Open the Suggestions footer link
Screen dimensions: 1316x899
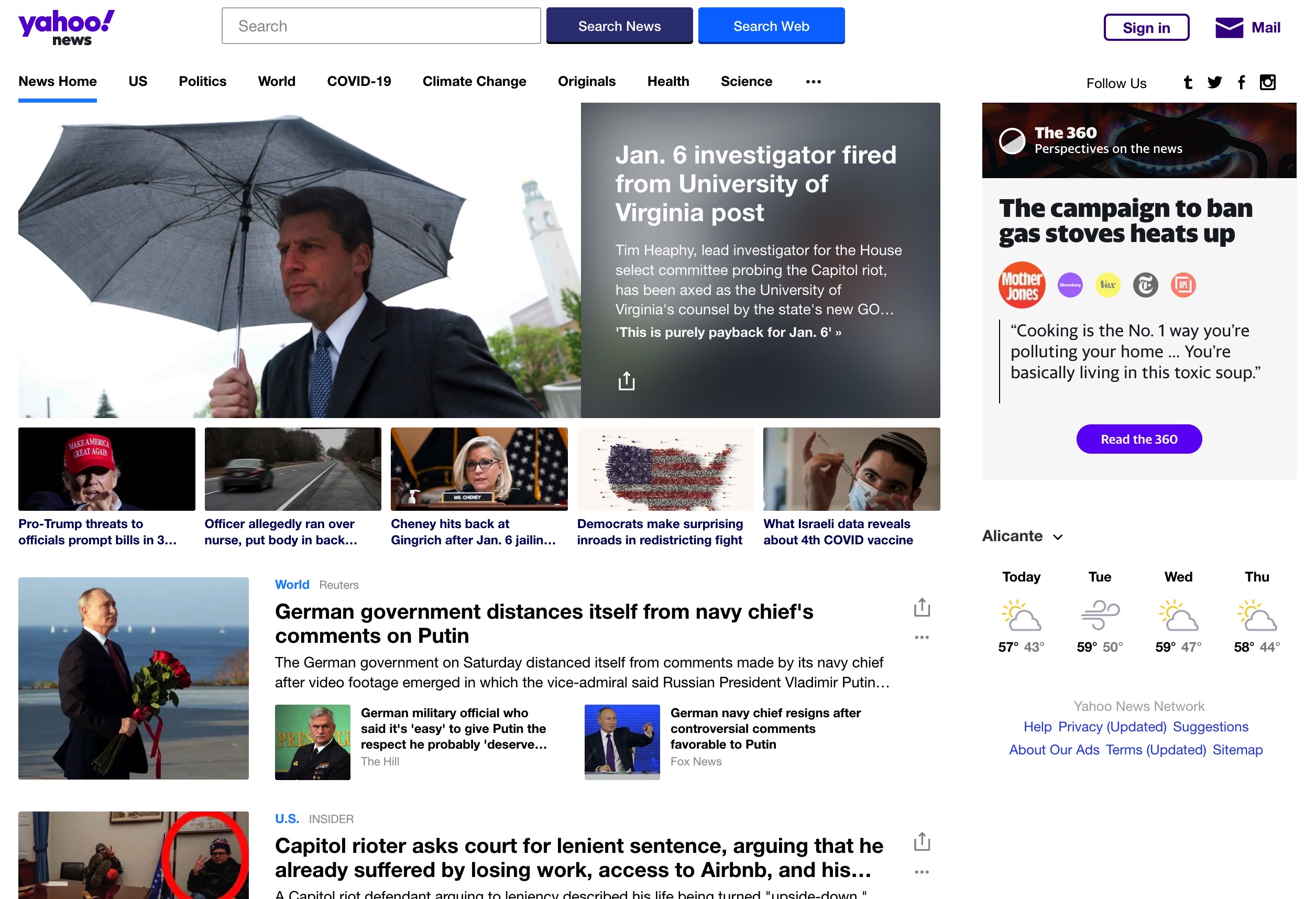[1211, 727]
